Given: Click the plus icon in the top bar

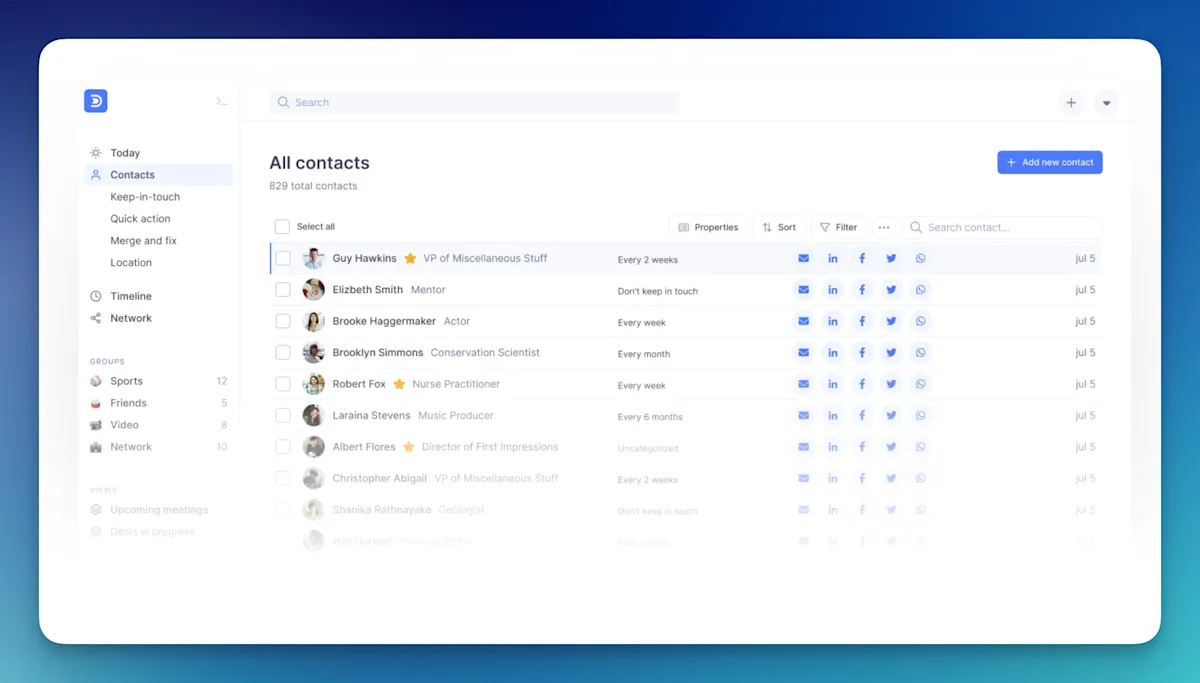Looking at the screenshot, I should click(1071, 102).
